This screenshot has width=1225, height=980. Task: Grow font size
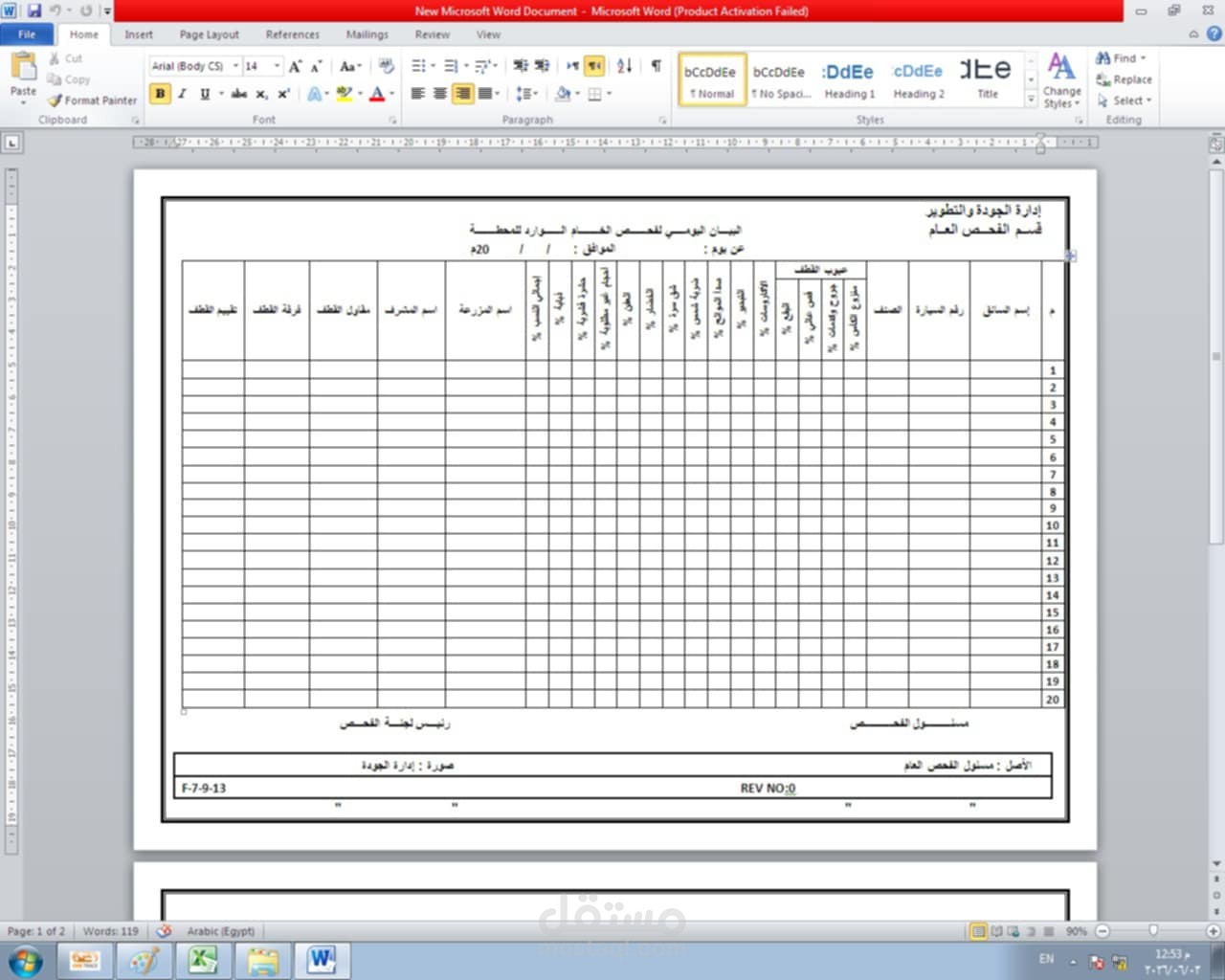pos(296,66)
